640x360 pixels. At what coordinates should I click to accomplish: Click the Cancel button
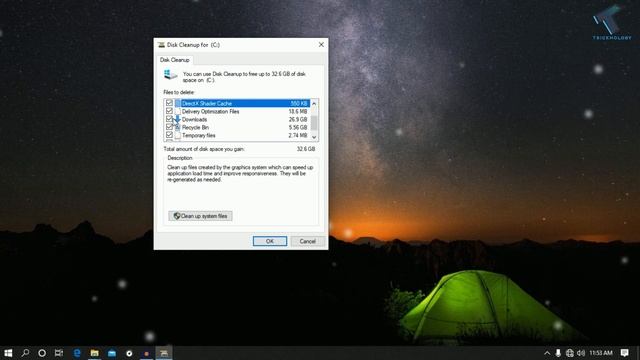307,241
